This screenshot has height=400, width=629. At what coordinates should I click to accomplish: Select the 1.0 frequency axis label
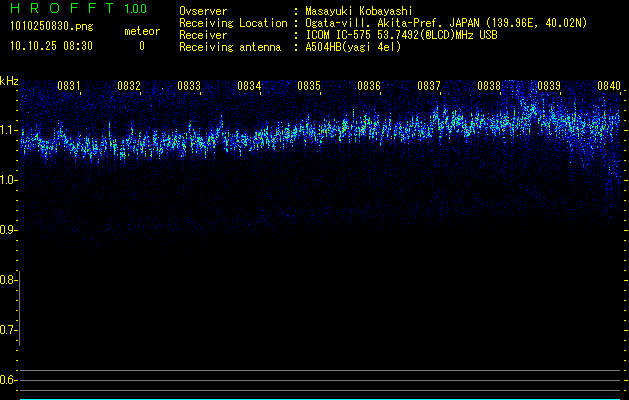point(9,180)
